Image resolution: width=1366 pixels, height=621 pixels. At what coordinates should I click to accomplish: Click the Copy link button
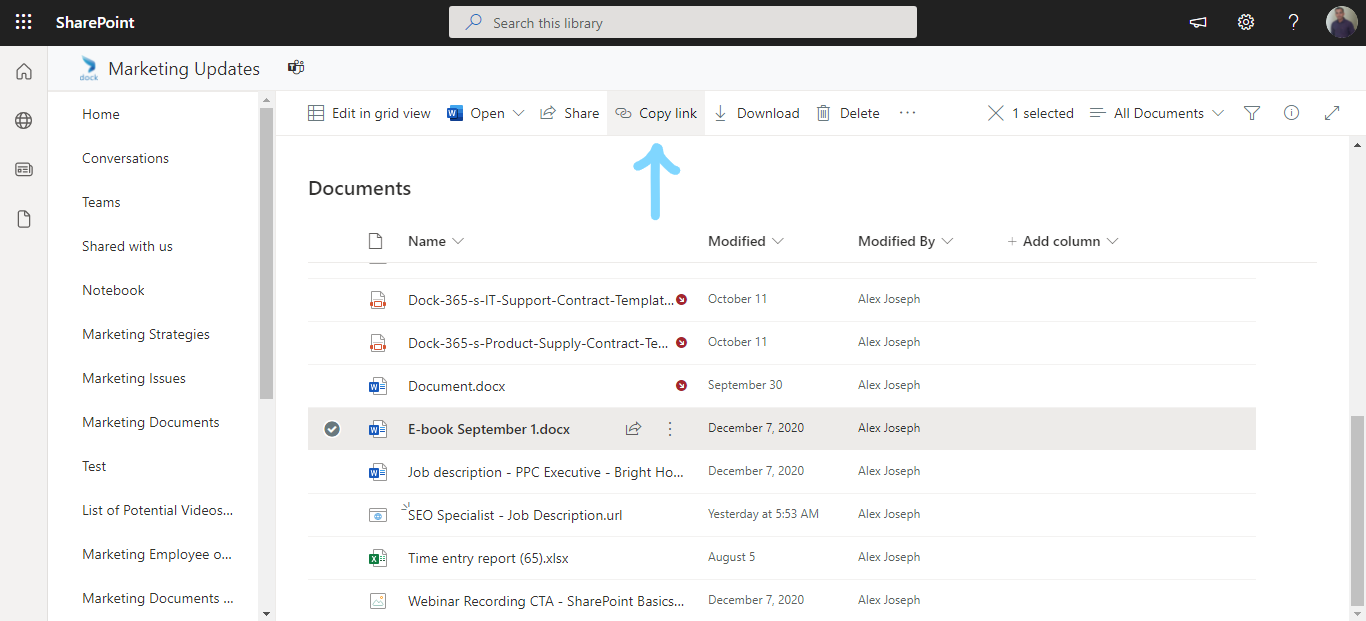655,113
